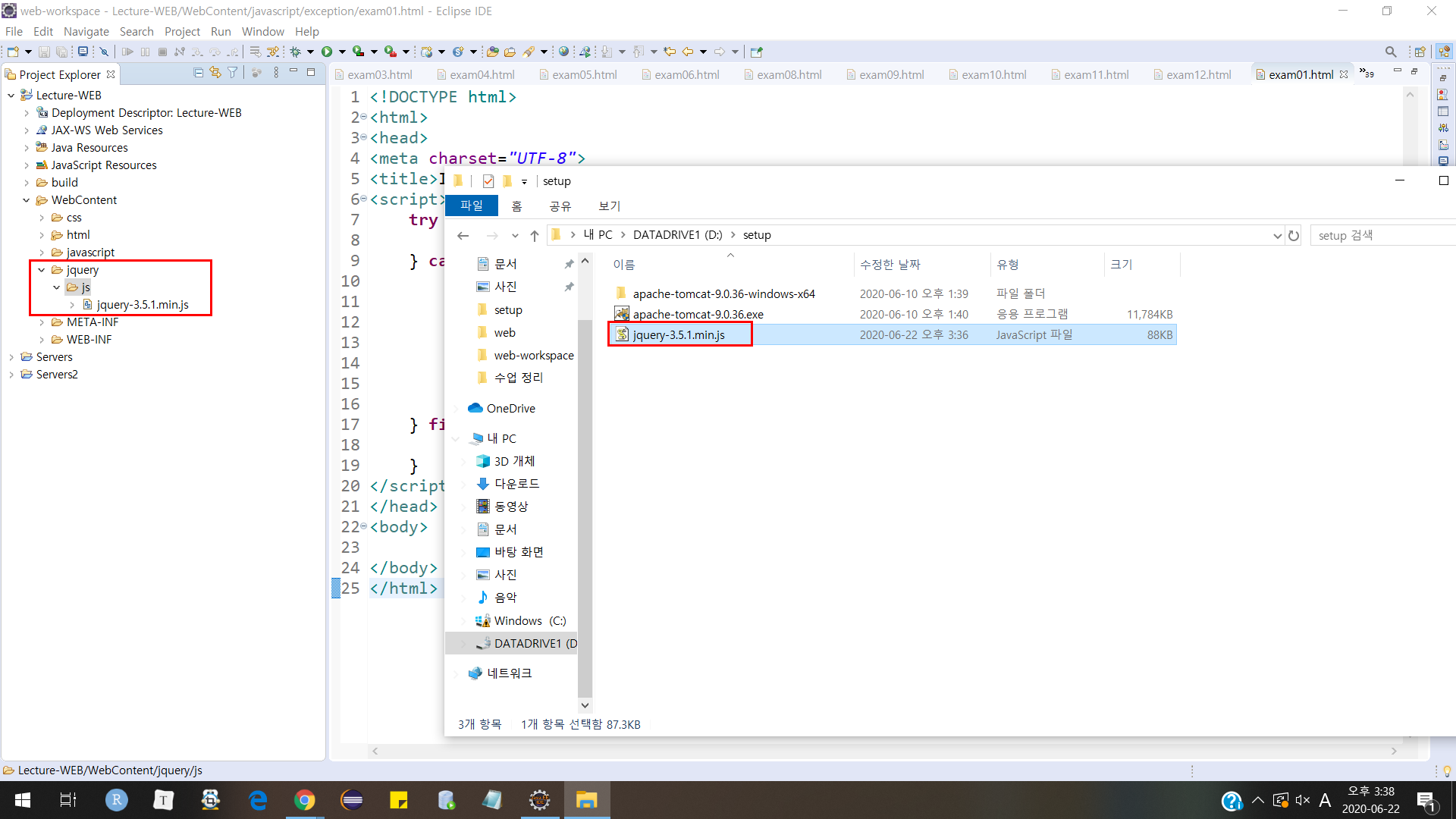Click Collapse All in Project Explorer
This screenshot has width=1456, height=819.
point(198,73)
